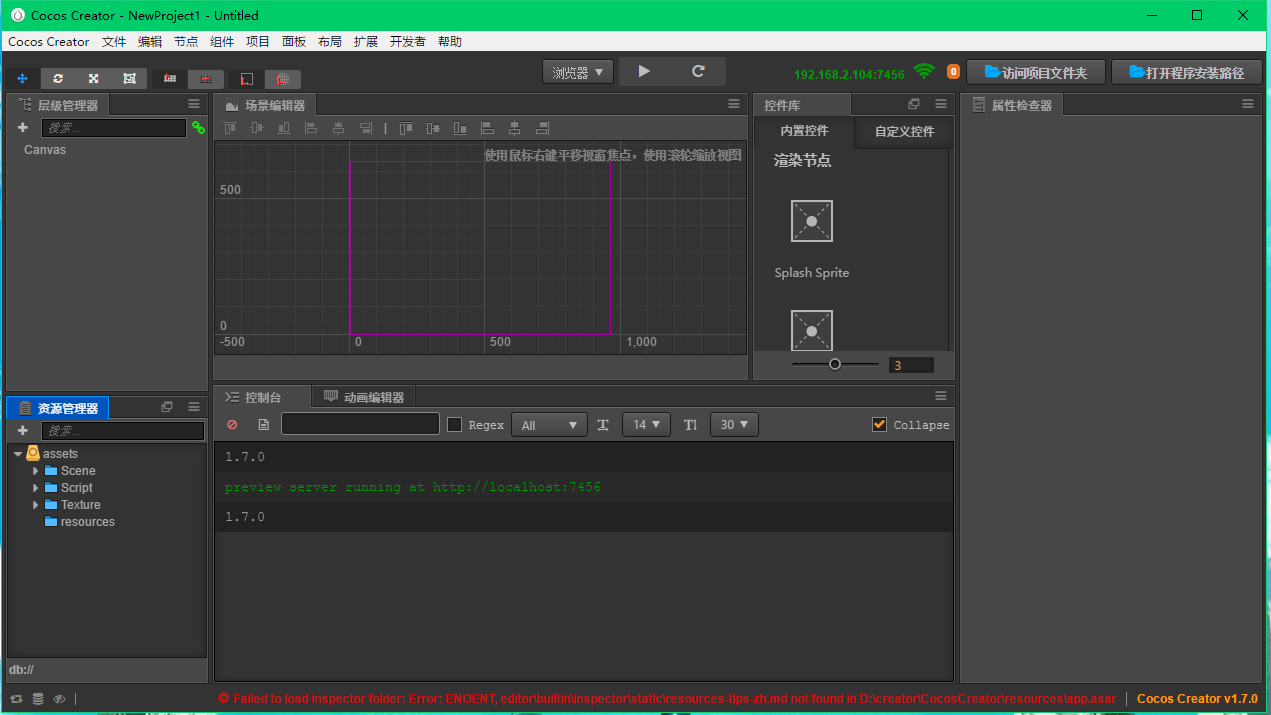Click the widget library zoom value field
1271x715 pixels.
click(911, 365)
